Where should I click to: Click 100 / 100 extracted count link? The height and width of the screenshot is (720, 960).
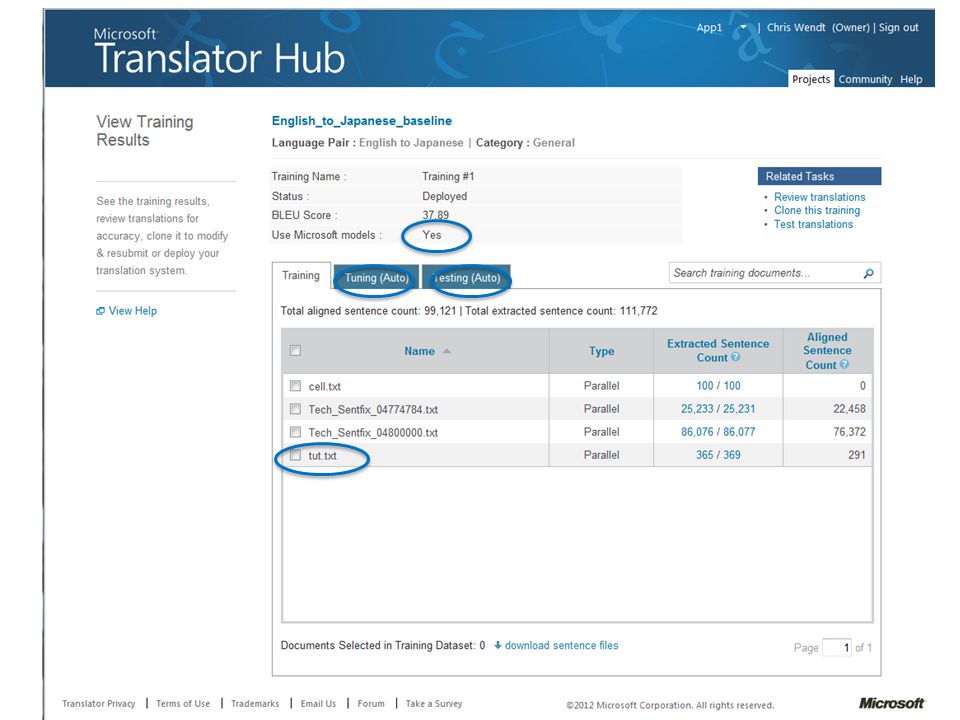pos(718,386)
